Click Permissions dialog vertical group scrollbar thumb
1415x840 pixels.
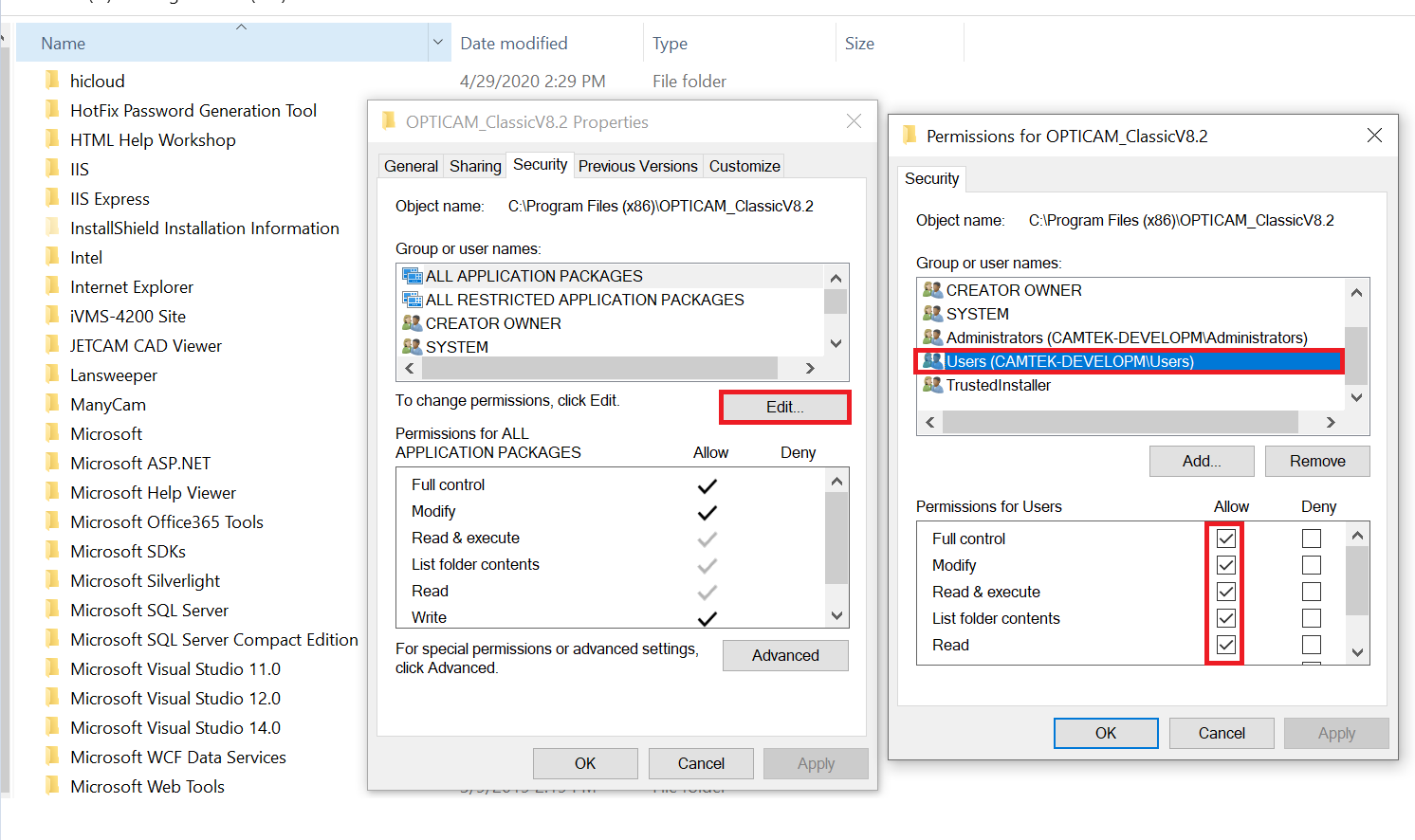tap(1356, 356)
